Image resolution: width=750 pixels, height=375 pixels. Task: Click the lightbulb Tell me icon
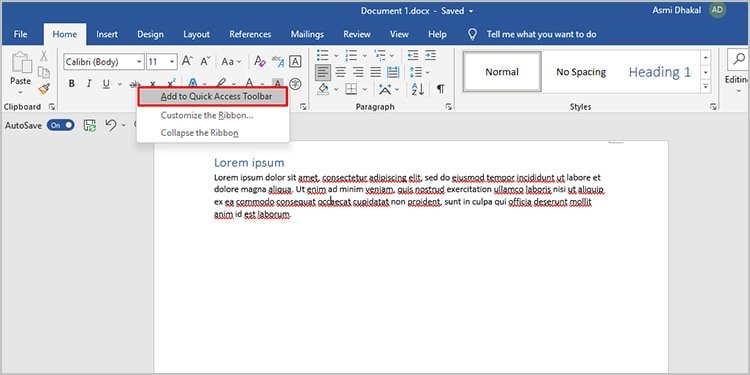pos(473,34)
